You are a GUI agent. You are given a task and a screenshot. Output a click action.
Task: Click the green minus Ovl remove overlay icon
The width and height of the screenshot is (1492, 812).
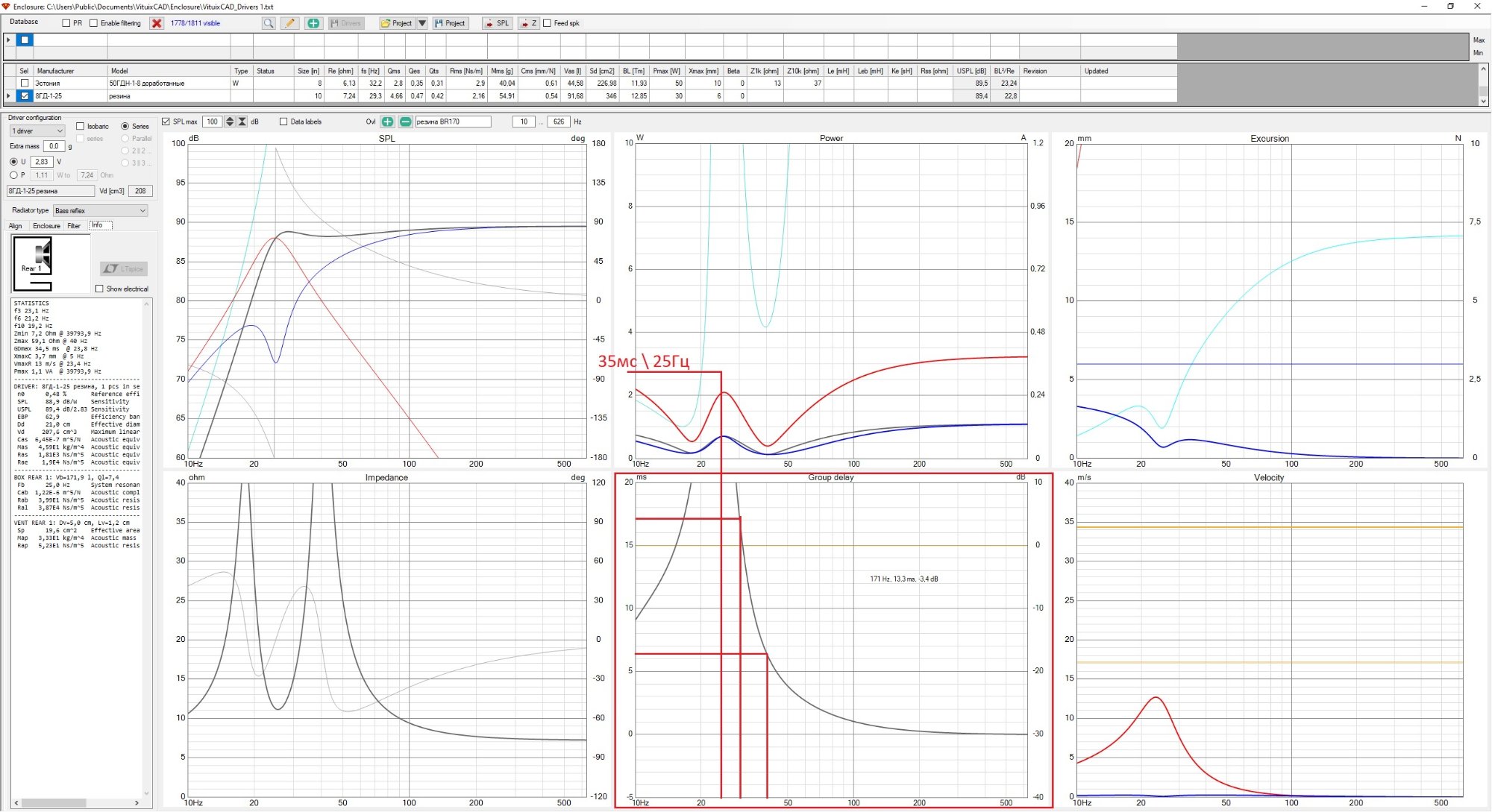pyautogui.click(x=405, y=122)
